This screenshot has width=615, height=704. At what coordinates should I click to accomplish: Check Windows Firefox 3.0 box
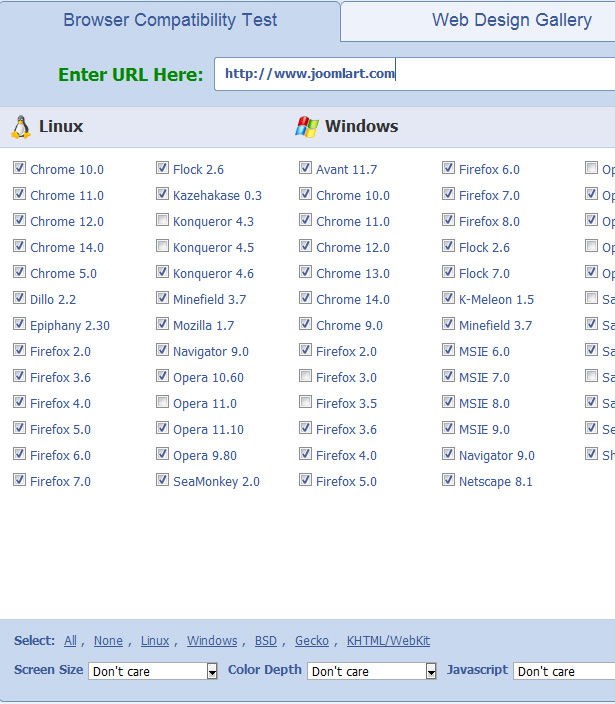305,376
